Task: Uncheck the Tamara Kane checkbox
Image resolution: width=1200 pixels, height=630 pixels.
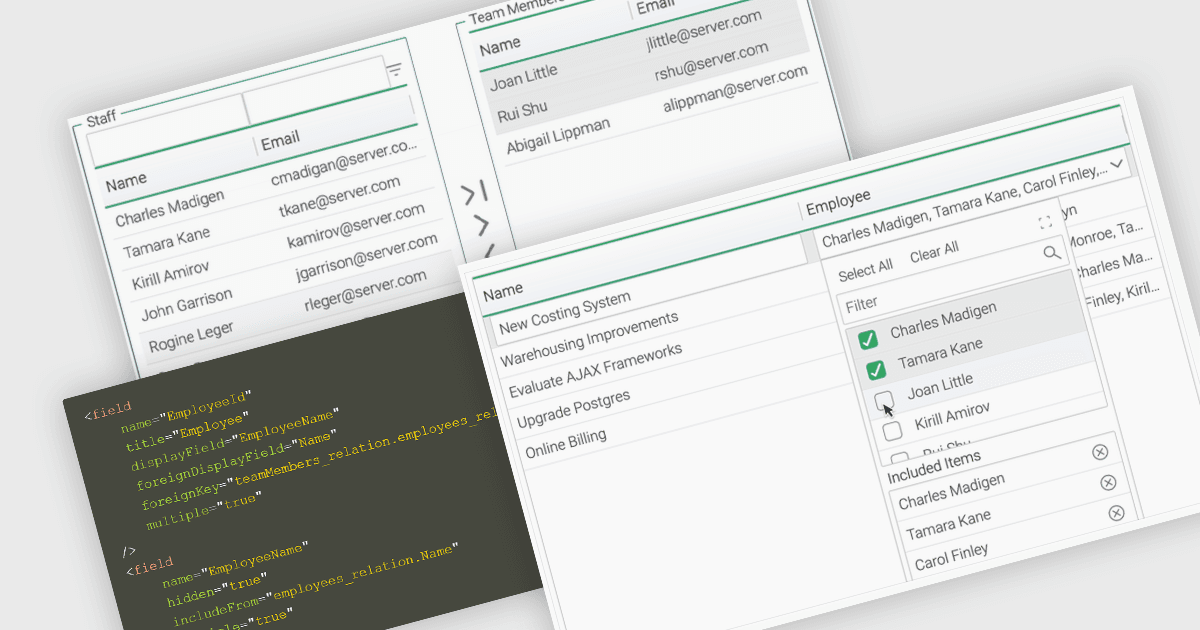Action: pyautogui.click(x=876, y=370)
